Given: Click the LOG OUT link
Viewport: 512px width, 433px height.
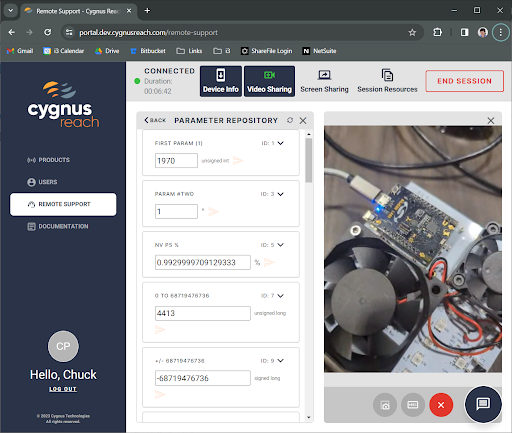Looking at the screenshot, I should point(63,389).
